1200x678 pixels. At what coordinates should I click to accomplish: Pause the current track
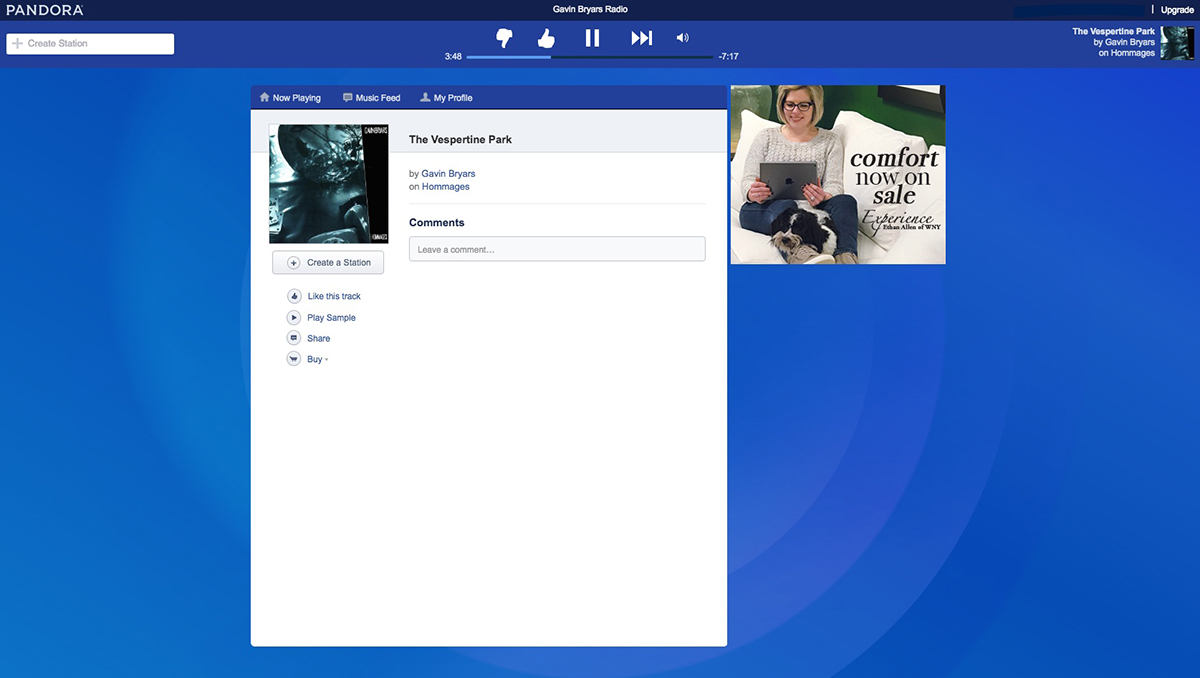[592, 38]
